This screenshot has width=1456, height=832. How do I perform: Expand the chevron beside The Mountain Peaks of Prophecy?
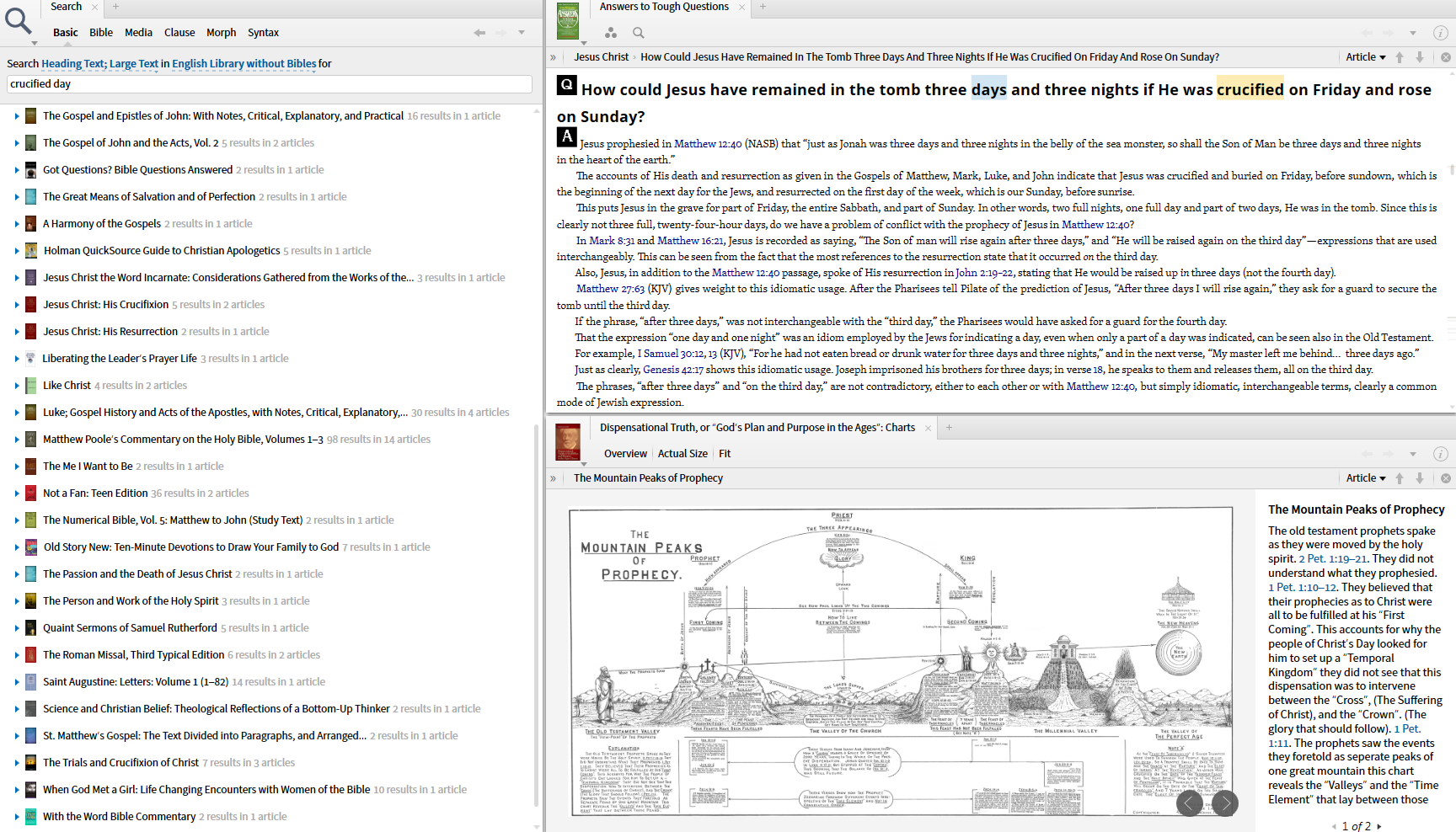554,478
